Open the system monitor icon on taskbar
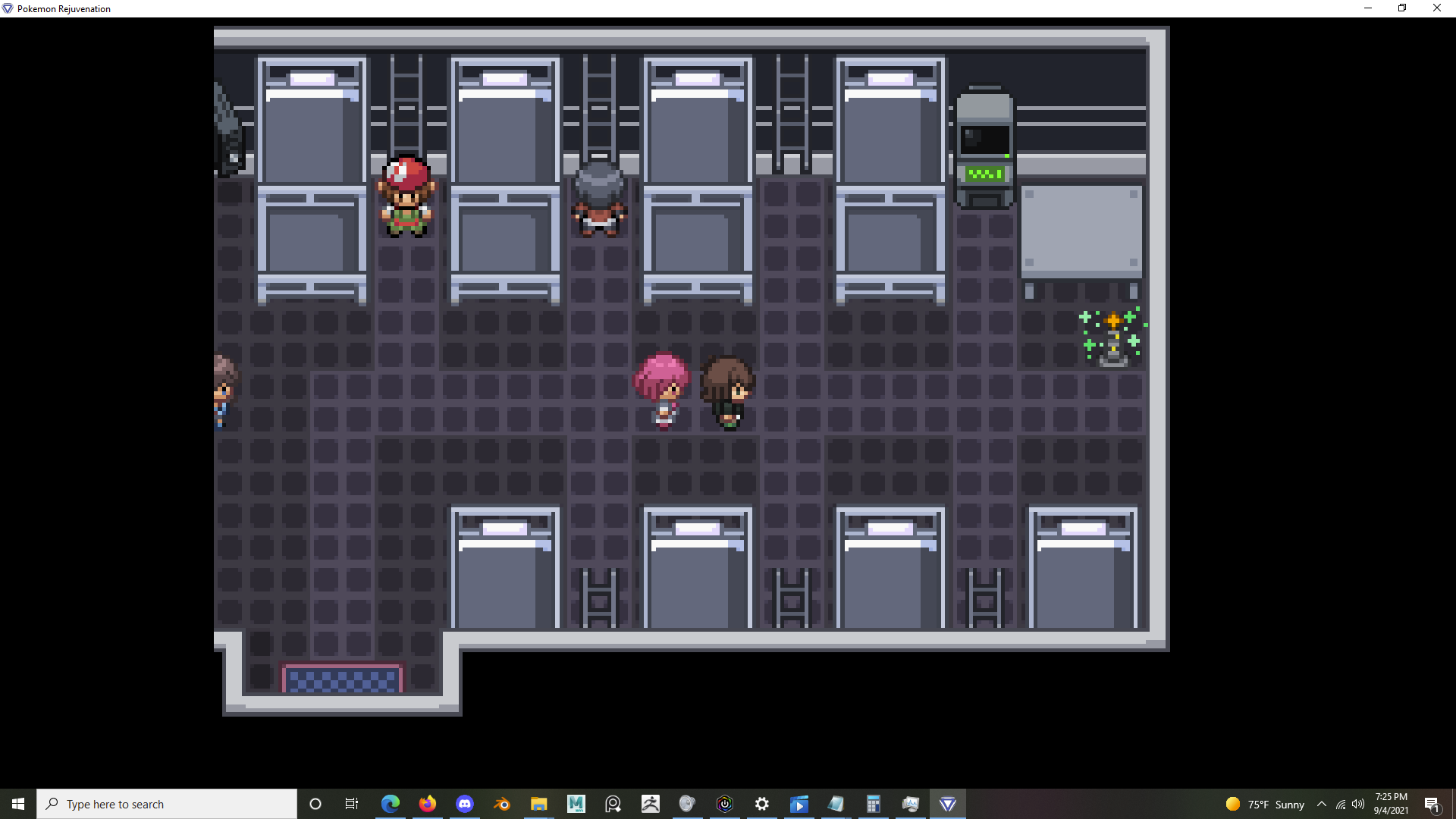The width and height of the screenshot is (1456, 819). click(911, 804)
